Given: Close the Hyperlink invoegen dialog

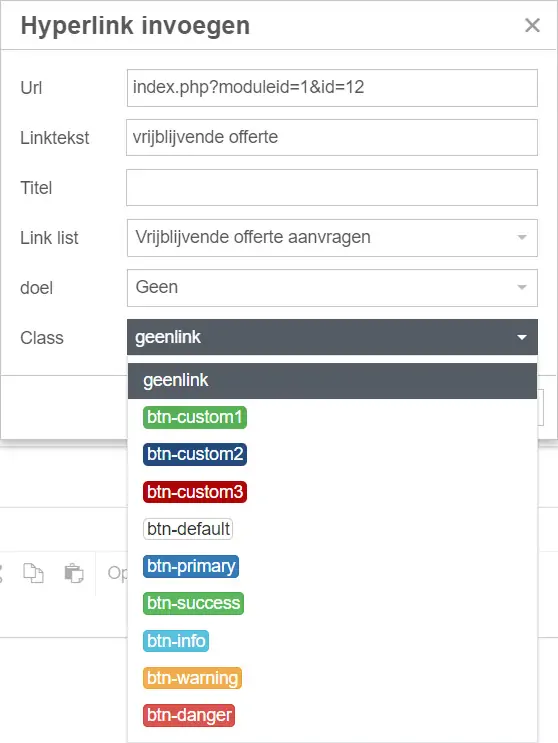Looking at the screenshot, I should point(532,25).
